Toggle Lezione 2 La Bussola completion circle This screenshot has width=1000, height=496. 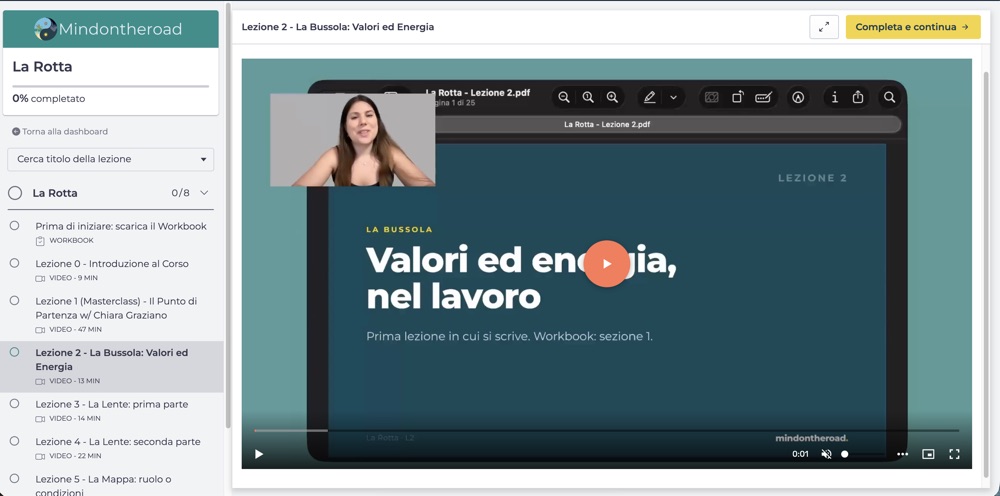[x=15, y=352]
